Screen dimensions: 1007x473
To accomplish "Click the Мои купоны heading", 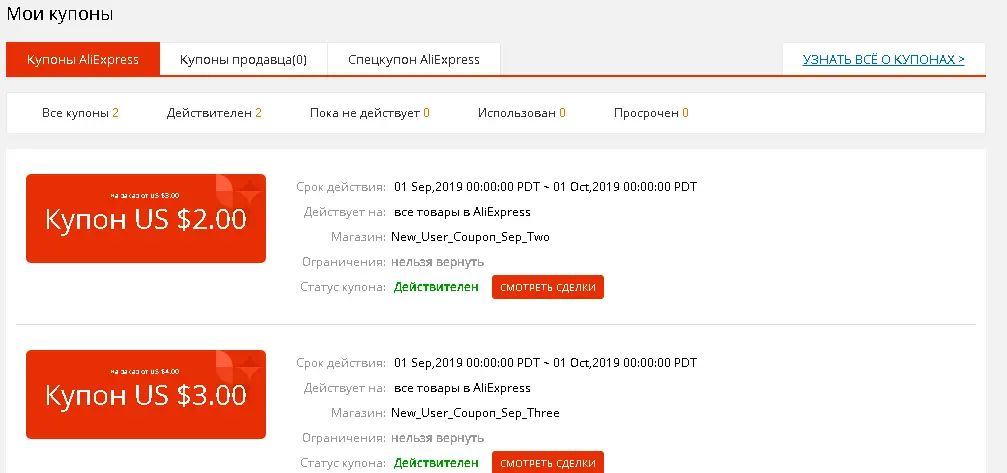I will (60, 14).
